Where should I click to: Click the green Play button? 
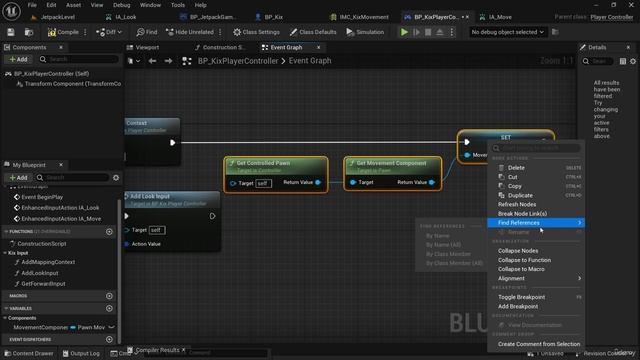click(404, 32)
